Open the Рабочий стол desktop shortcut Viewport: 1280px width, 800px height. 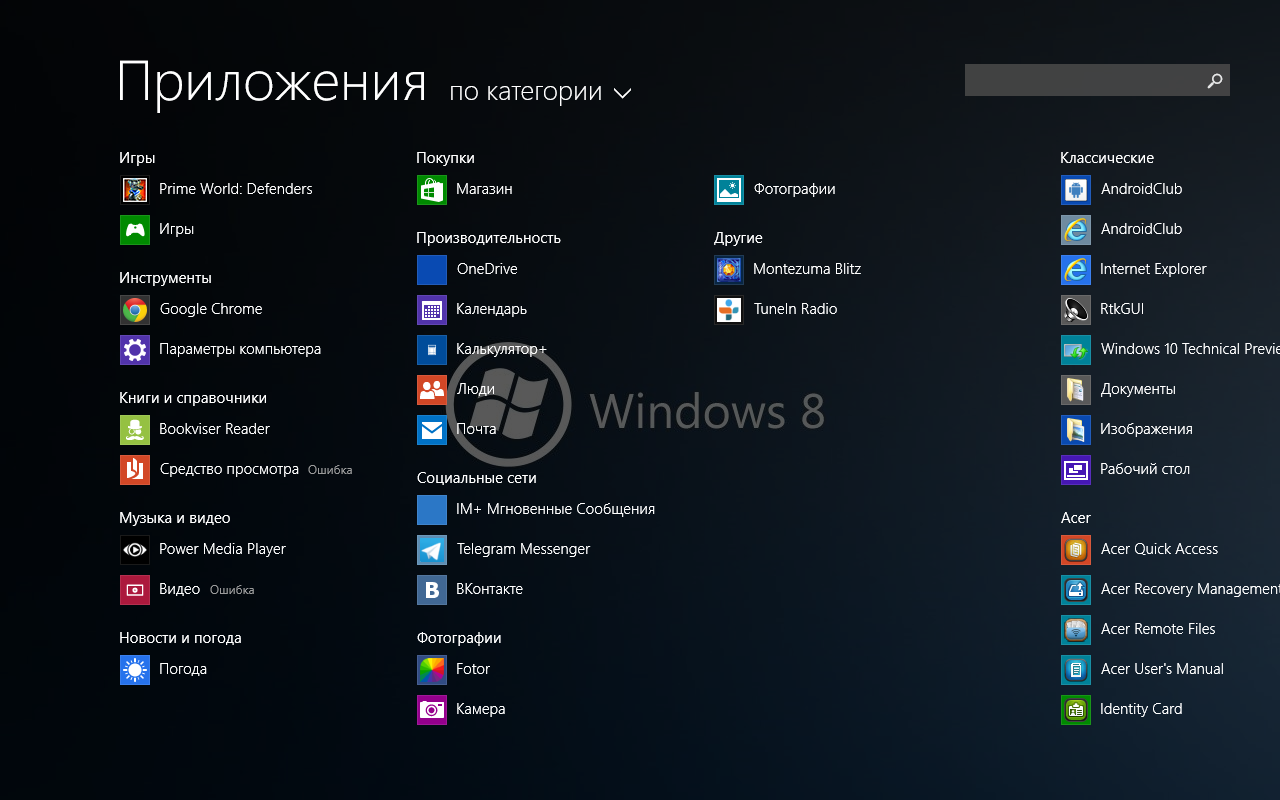[1144, 469]
